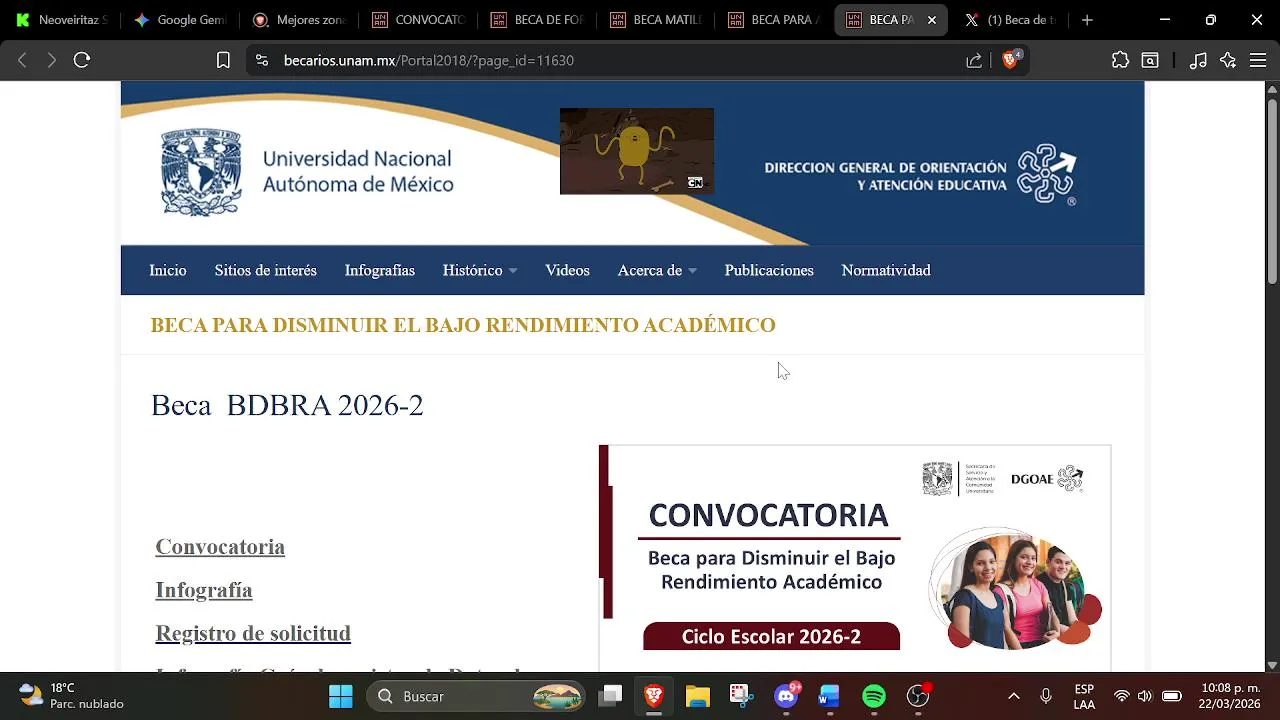
Task: Go back using the browser back arrow
Action: click(x=22, y=60)
